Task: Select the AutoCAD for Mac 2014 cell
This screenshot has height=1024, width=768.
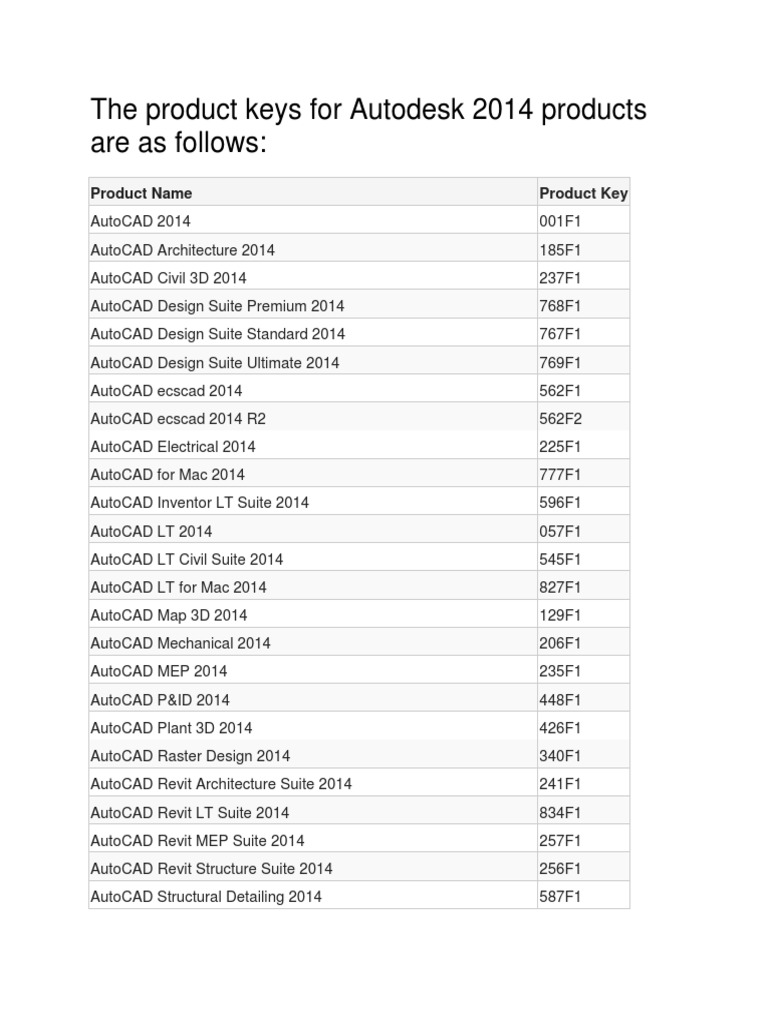Action: [x=167, y=474]
